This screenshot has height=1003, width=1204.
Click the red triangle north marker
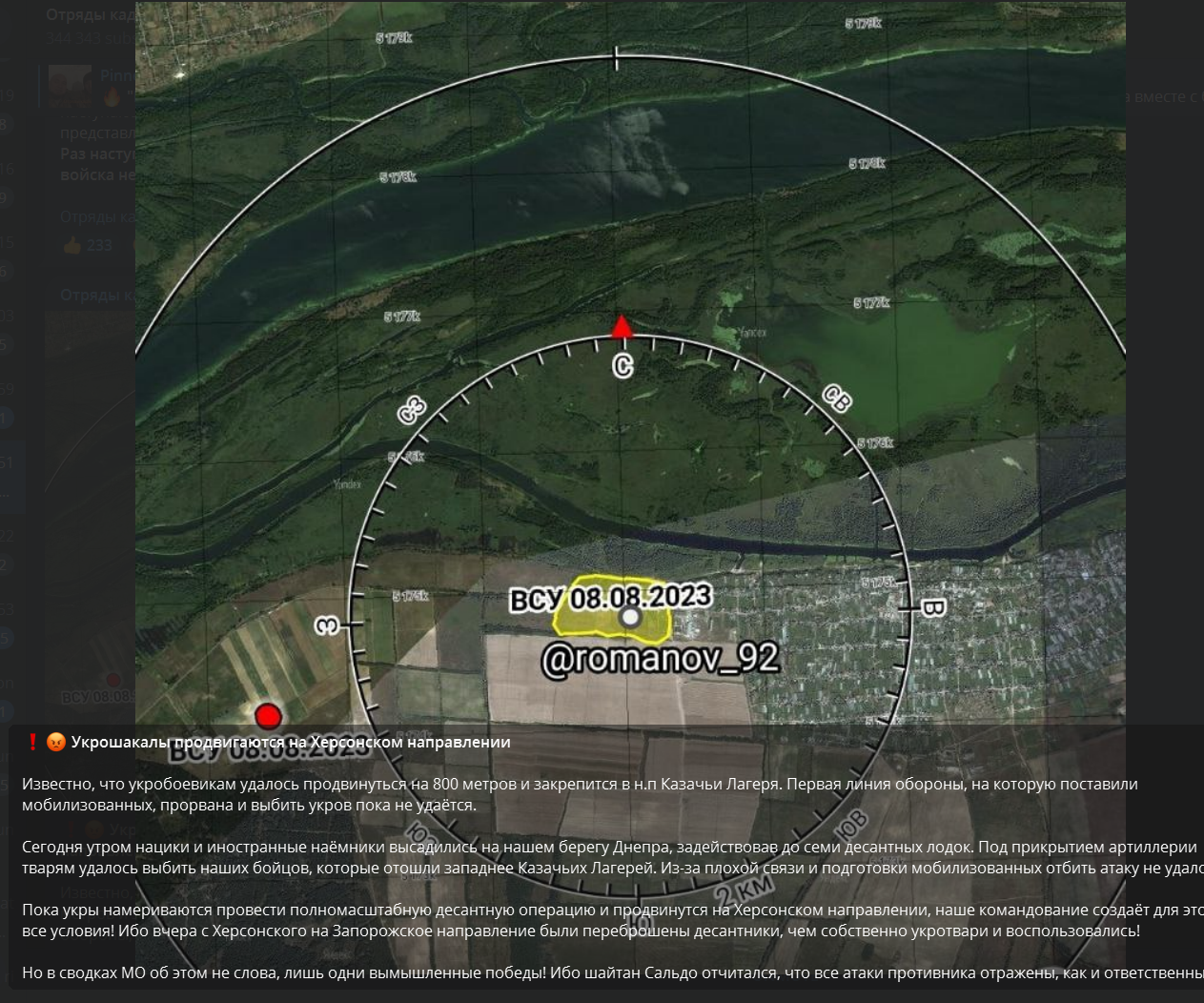[x=622, y=327]
